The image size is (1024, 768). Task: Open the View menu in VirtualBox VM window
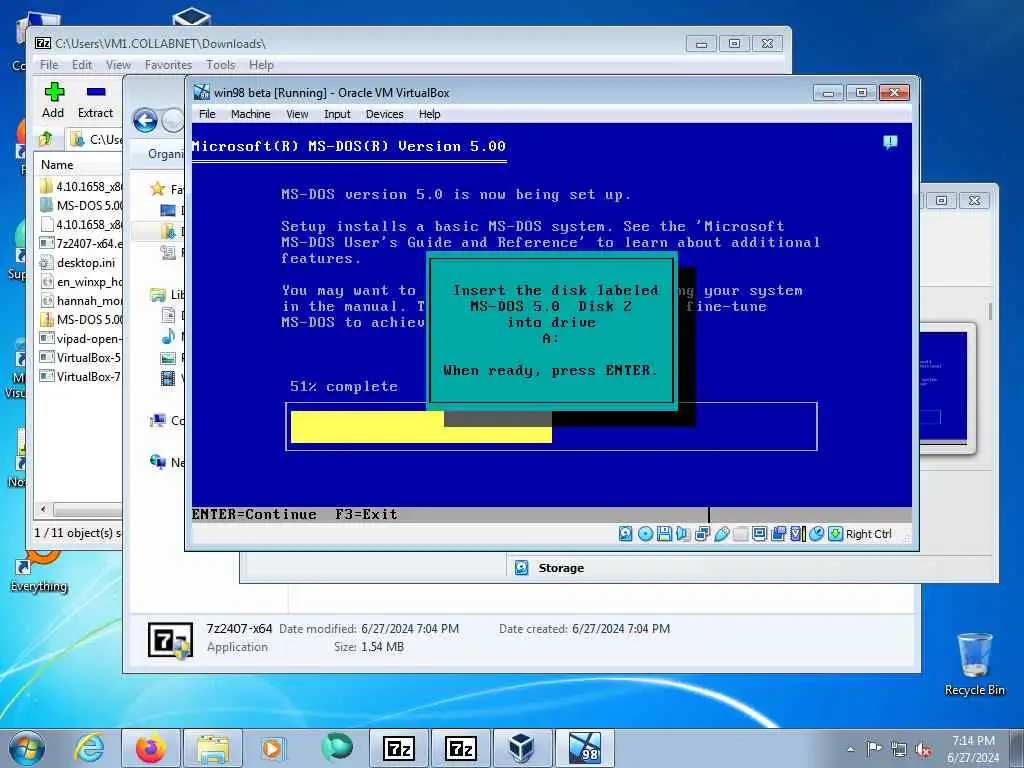pyautogui.click(x=297, y=114)
